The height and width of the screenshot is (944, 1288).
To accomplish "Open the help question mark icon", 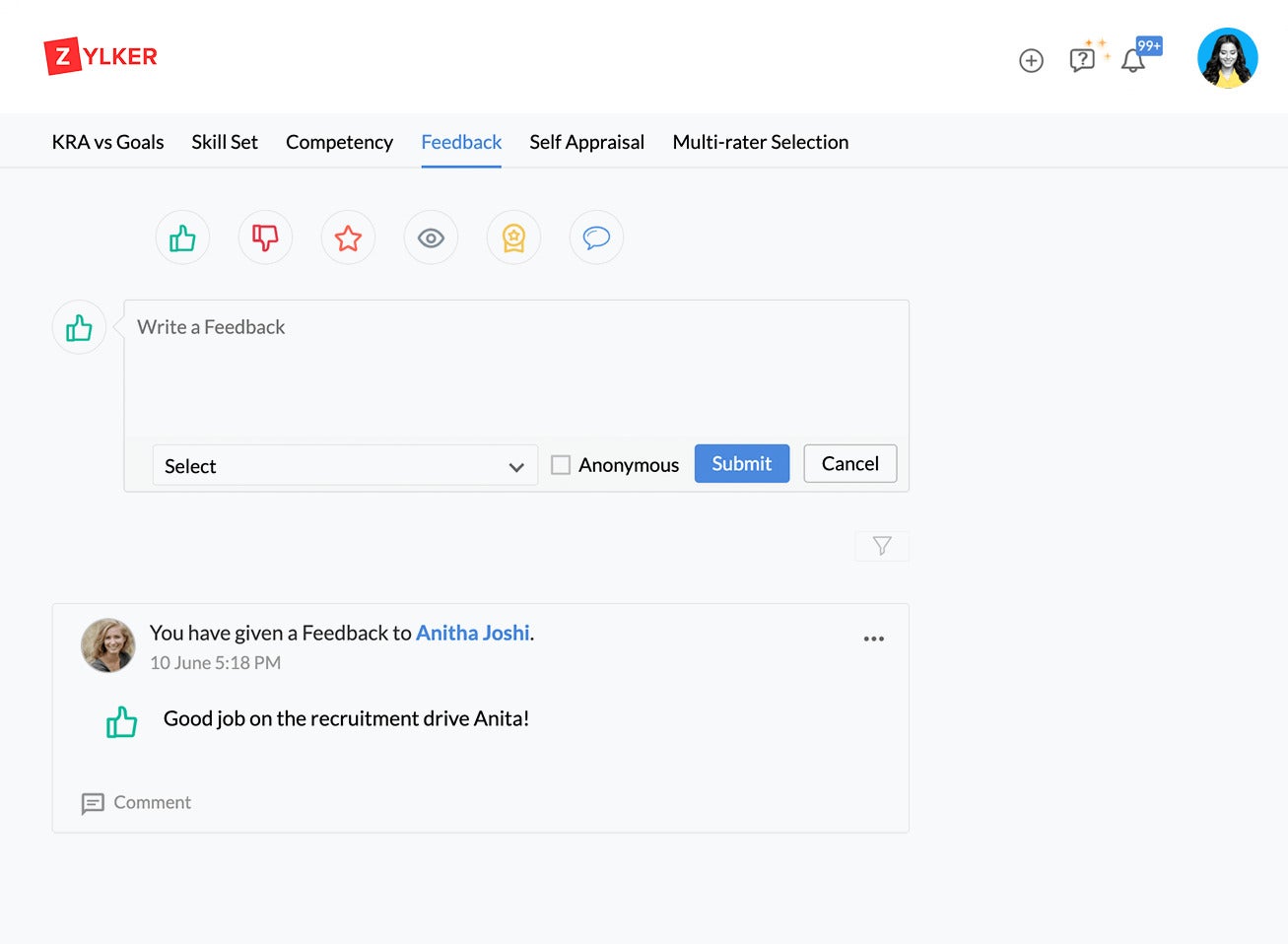I will tap(1082, 61).
